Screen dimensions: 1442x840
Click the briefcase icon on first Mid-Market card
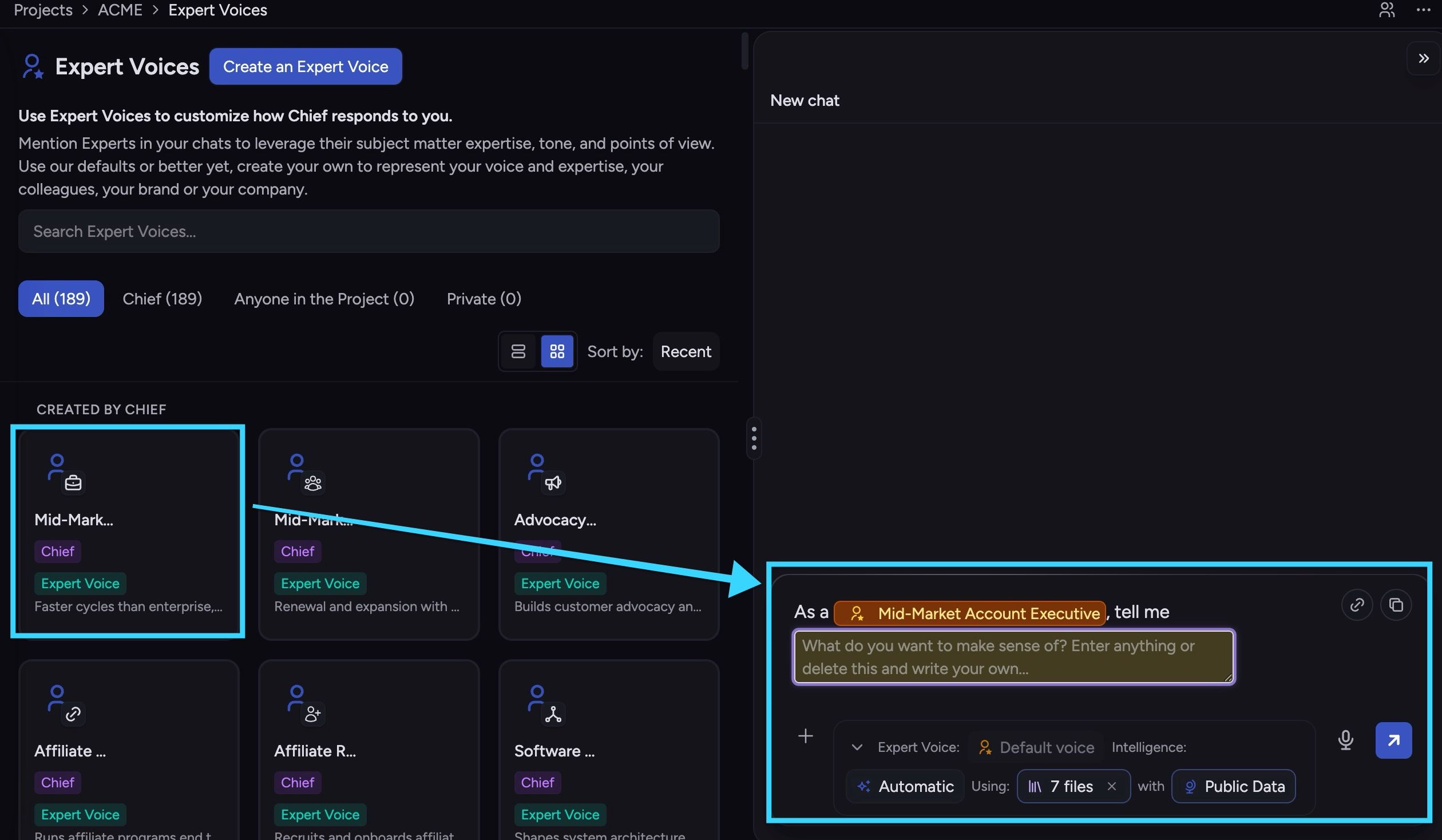coord(73,483)
